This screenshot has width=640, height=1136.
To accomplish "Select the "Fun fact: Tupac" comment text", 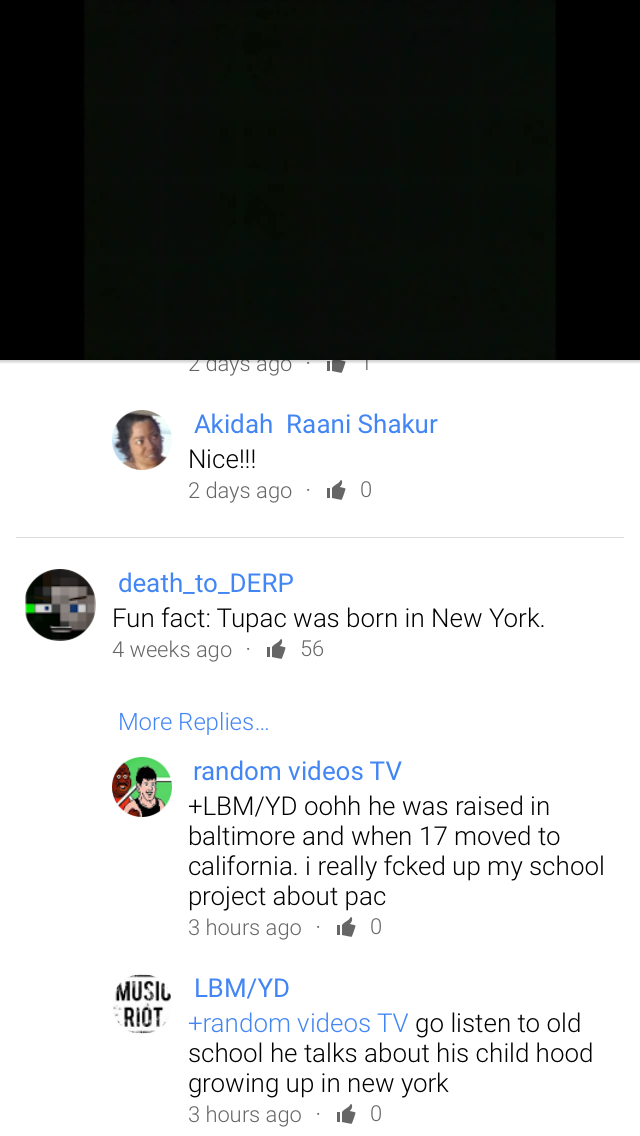I will coord(328,619).
